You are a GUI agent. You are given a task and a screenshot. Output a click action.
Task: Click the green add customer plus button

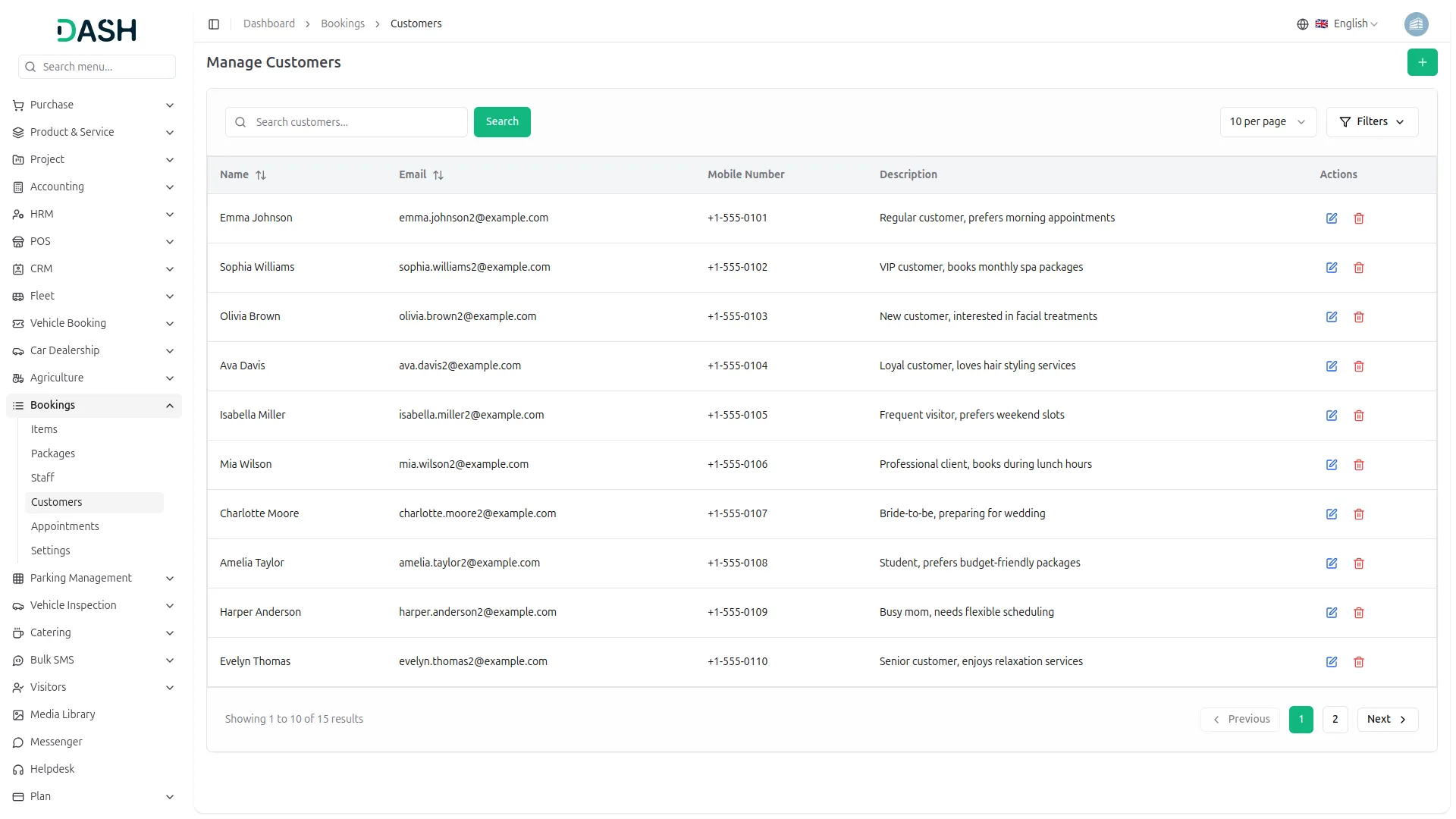pyautogui.click(x=1422, y=62)
